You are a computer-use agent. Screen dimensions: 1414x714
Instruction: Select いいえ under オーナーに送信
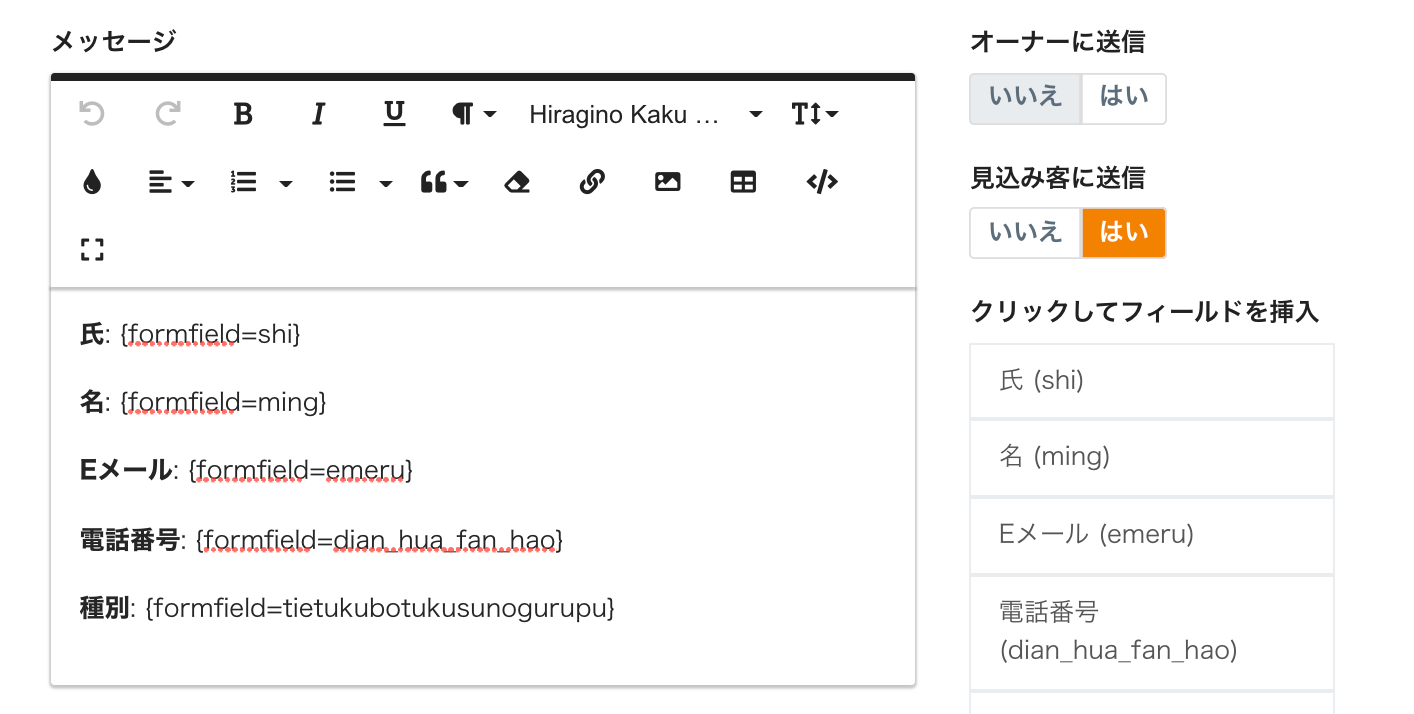pos(1025,98)
